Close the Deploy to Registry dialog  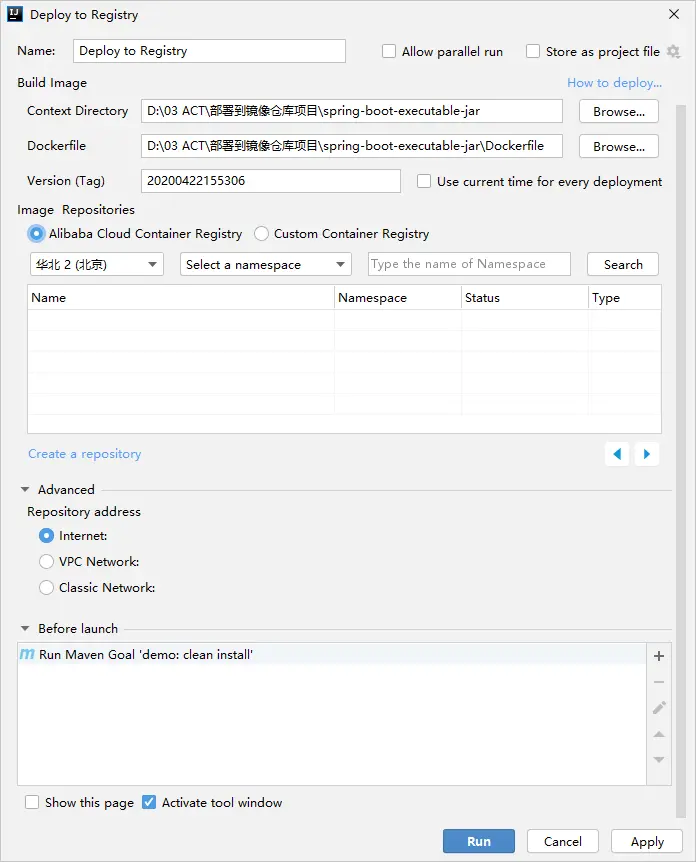(674, 14)
